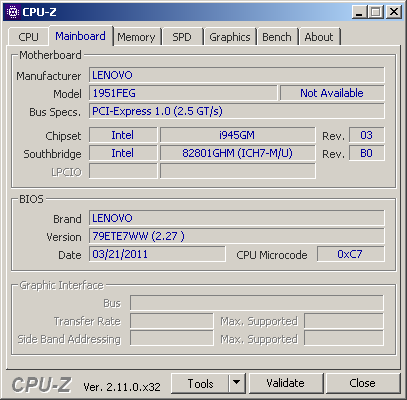This screenshot has width=407, height=400.
Task: Open the About tab
Action: point(319,37)
